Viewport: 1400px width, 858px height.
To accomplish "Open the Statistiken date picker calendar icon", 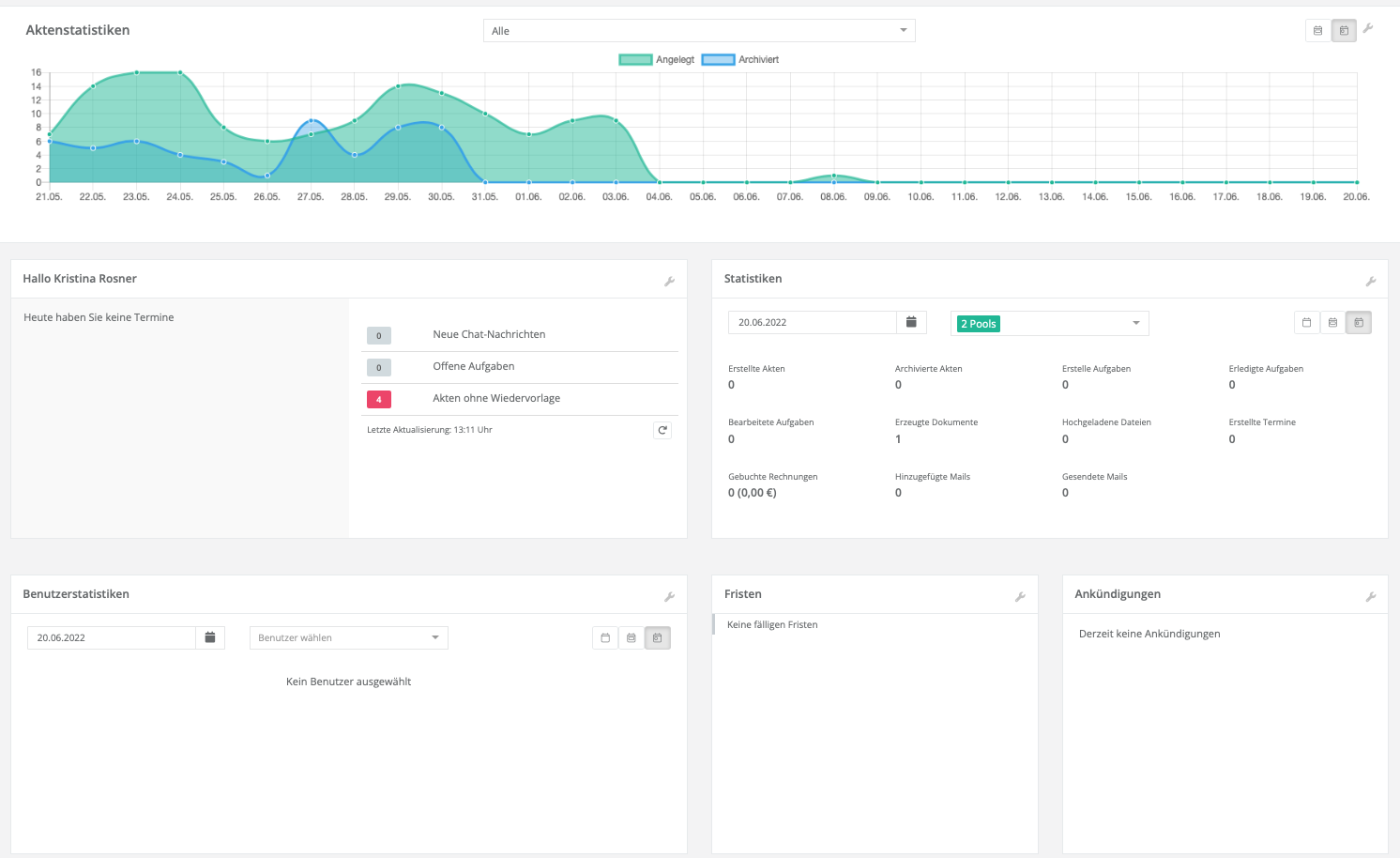I will 911,323.
